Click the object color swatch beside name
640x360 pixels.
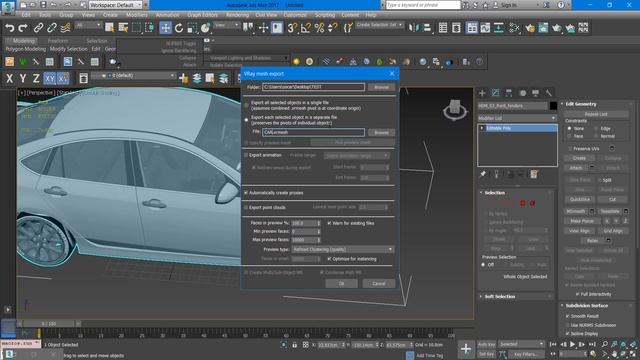[553, 106]
